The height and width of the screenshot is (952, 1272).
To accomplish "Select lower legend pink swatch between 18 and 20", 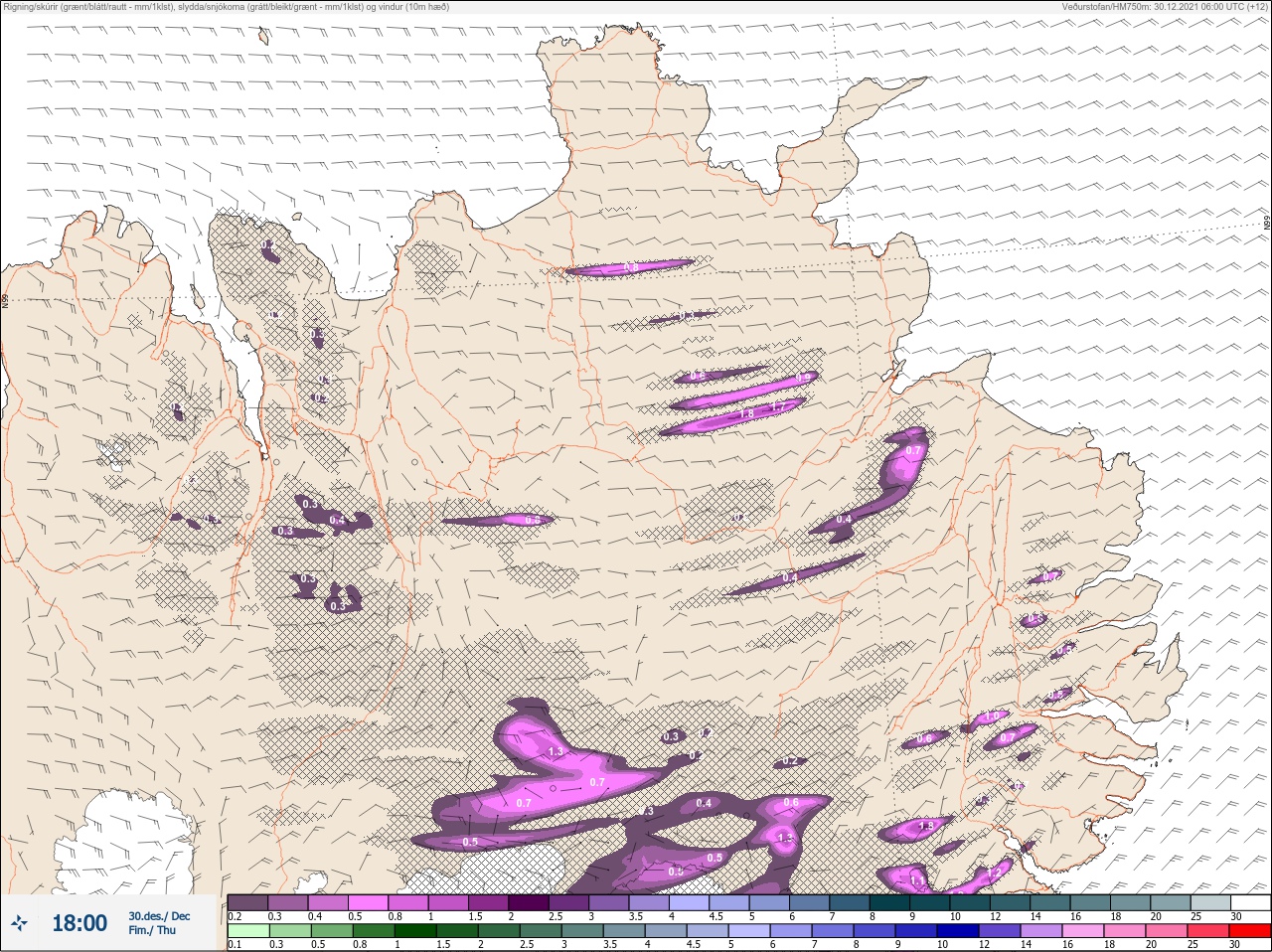I will (1125, 932).
